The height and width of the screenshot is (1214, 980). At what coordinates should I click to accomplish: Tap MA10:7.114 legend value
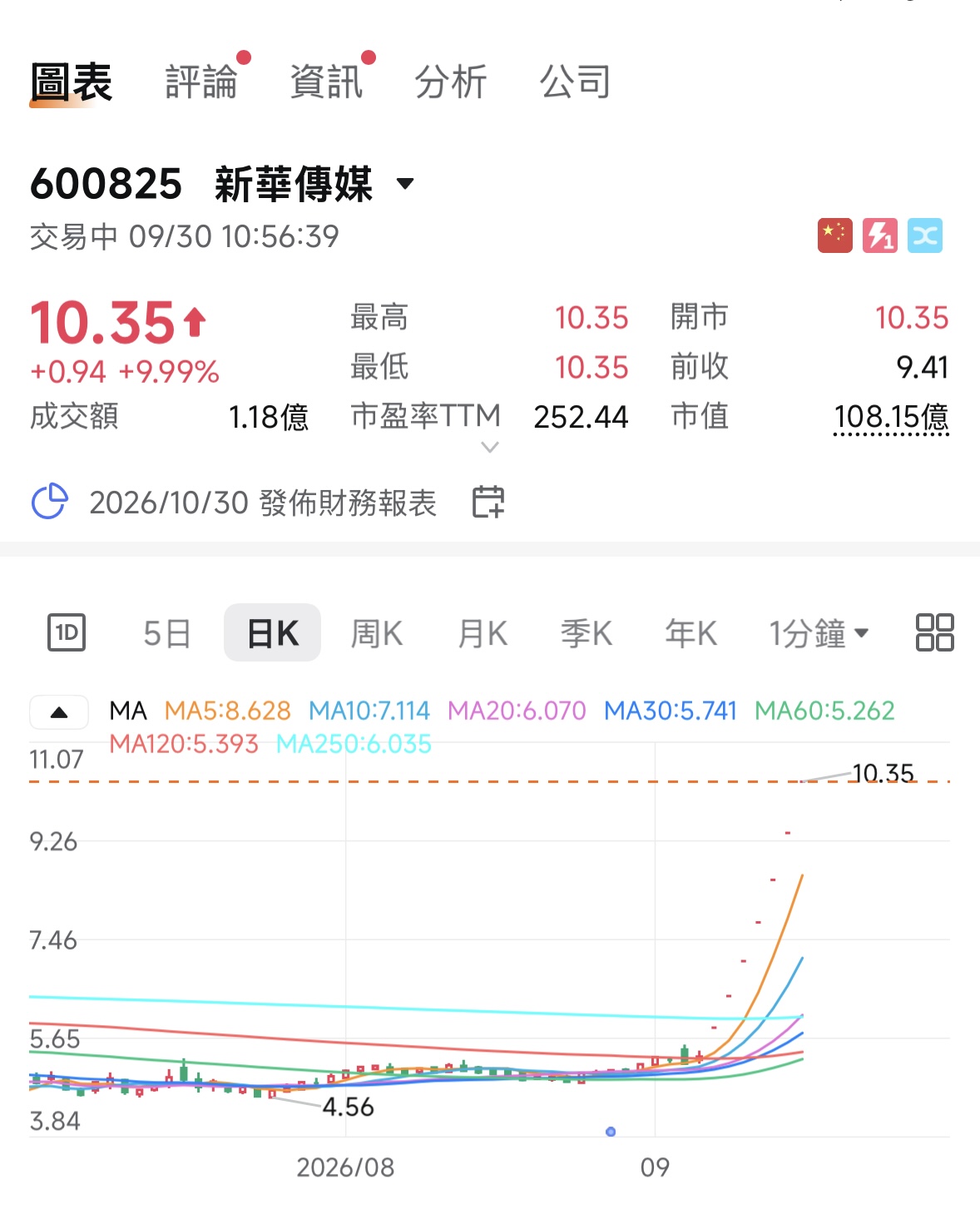pyautogui.click(x=369, y=711)
